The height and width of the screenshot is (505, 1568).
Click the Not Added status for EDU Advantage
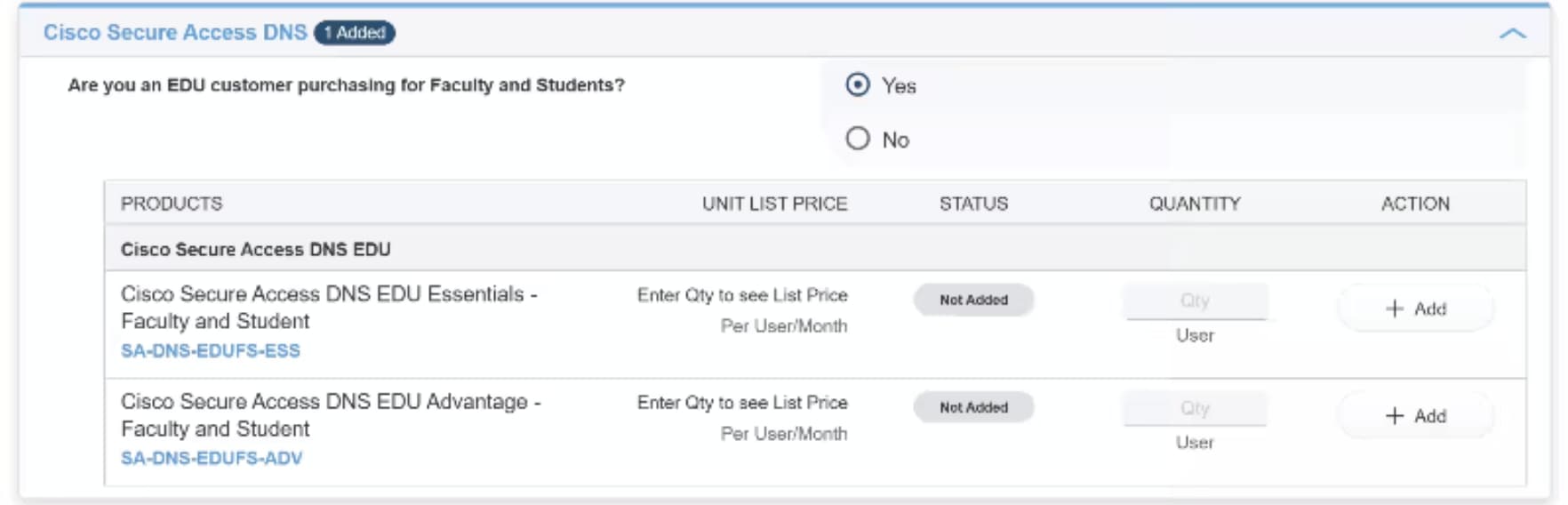click(x=973, y=407)
